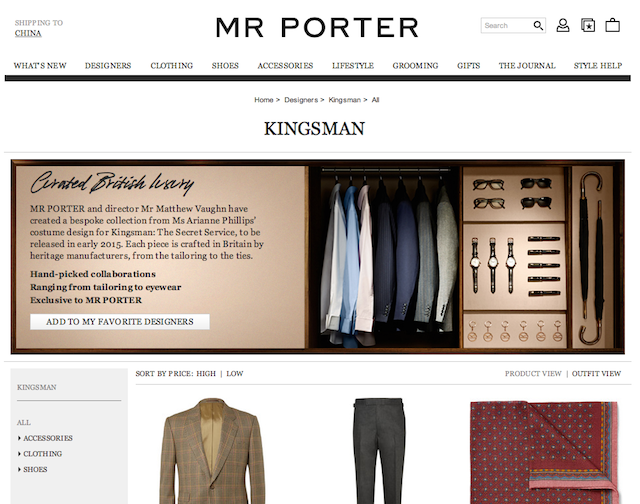This screenshot has width=640, height=504.
Task: Open the account profile icon
Action: pyautogui.click(x=563, y=25)
